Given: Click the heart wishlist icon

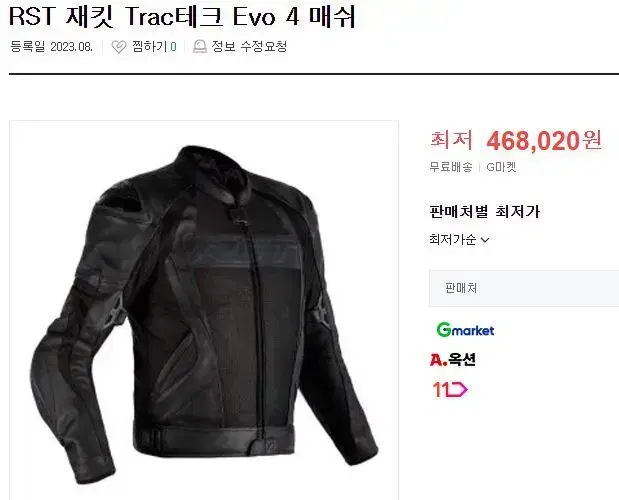Looking at the screenshot, I should coord(118,47).
